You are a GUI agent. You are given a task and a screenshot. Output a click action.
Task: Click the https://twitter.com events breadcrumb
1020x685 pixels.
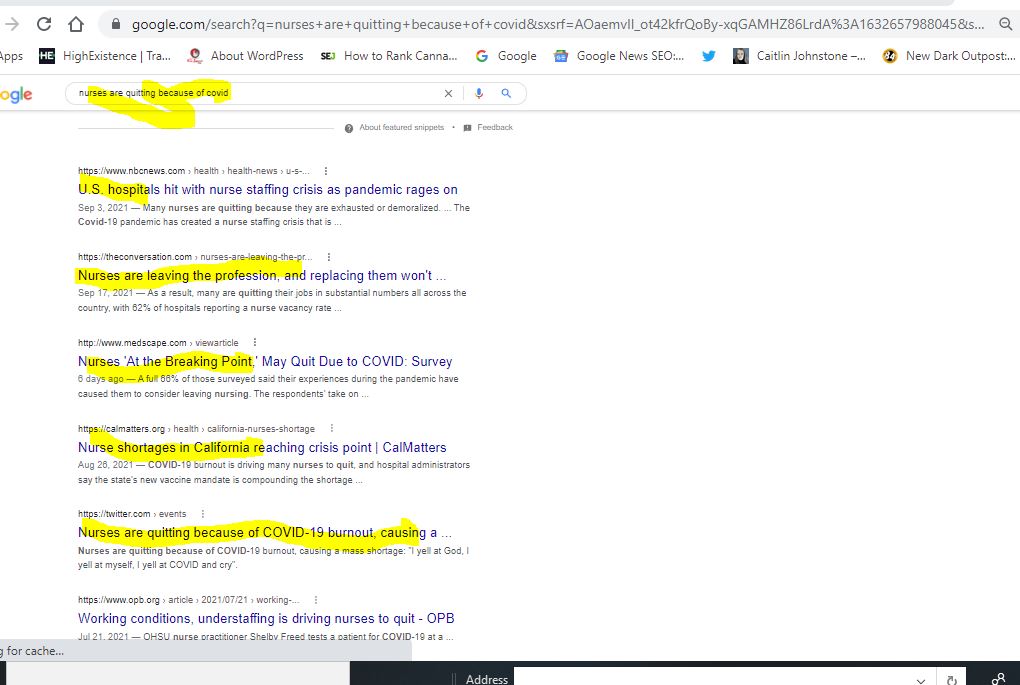[x=132, y=514]
